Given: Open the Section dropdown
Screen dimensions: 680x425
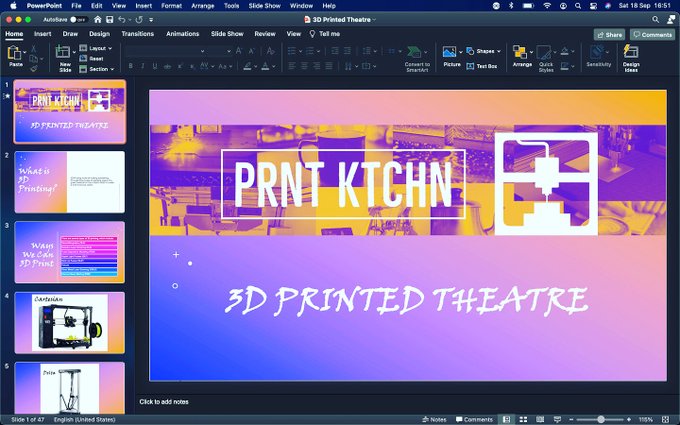Looking at the screenshot, I should tap(97, 69).
